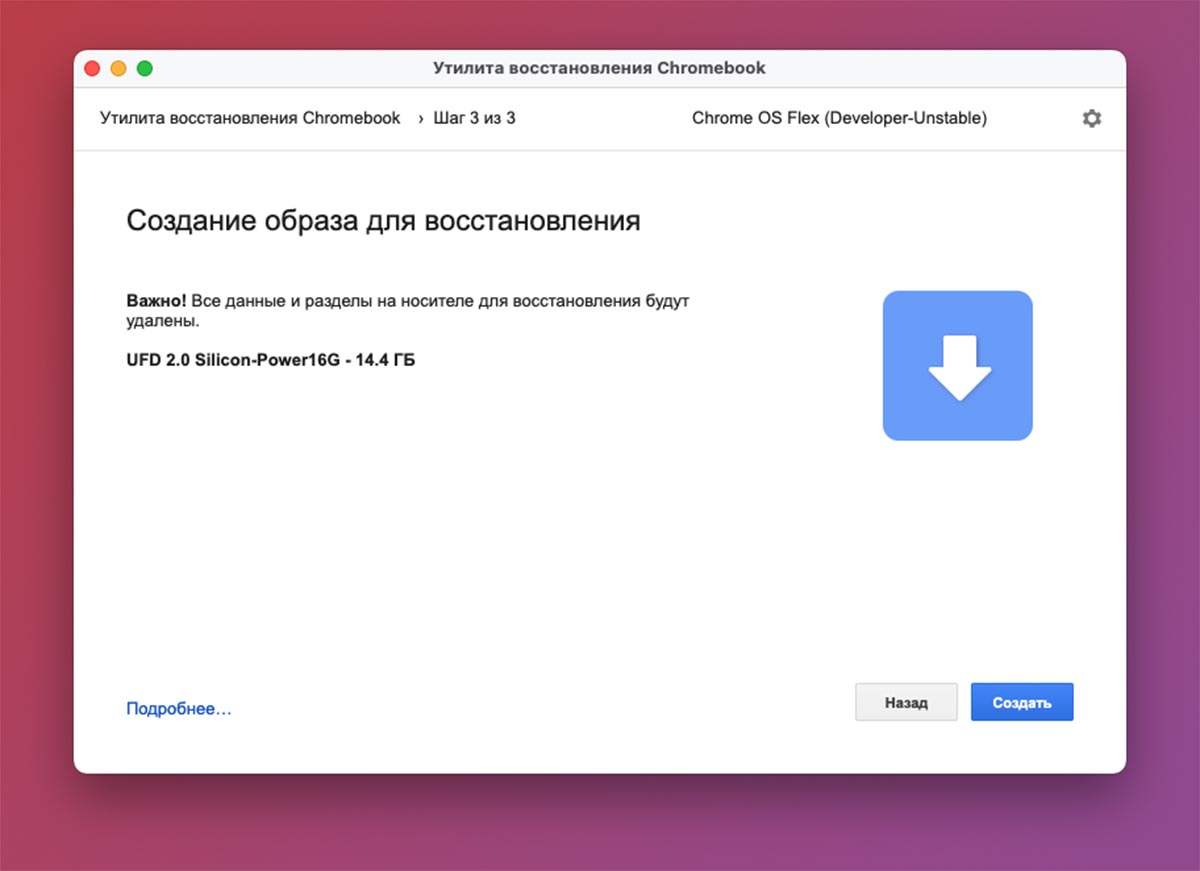Select the Шаг 3 из 3 step label
Screen dimensions: 1200x871
[x=474, y=118]
